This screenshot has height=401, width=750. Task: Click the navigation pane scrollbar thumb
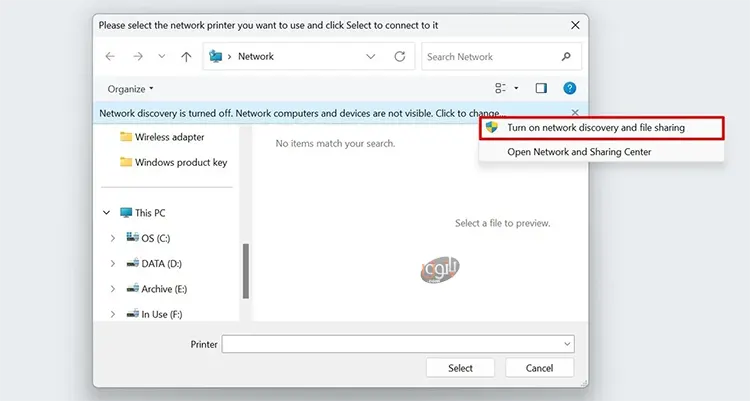click(246, 271)
